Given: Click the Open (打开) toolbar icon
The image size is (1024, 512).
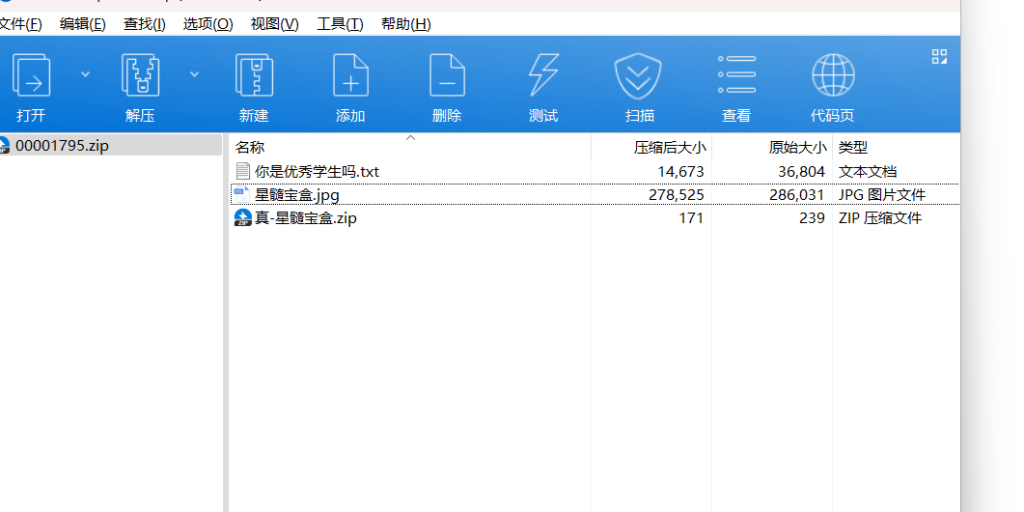Looking at the screenshot, I should [x=31, y=76].
